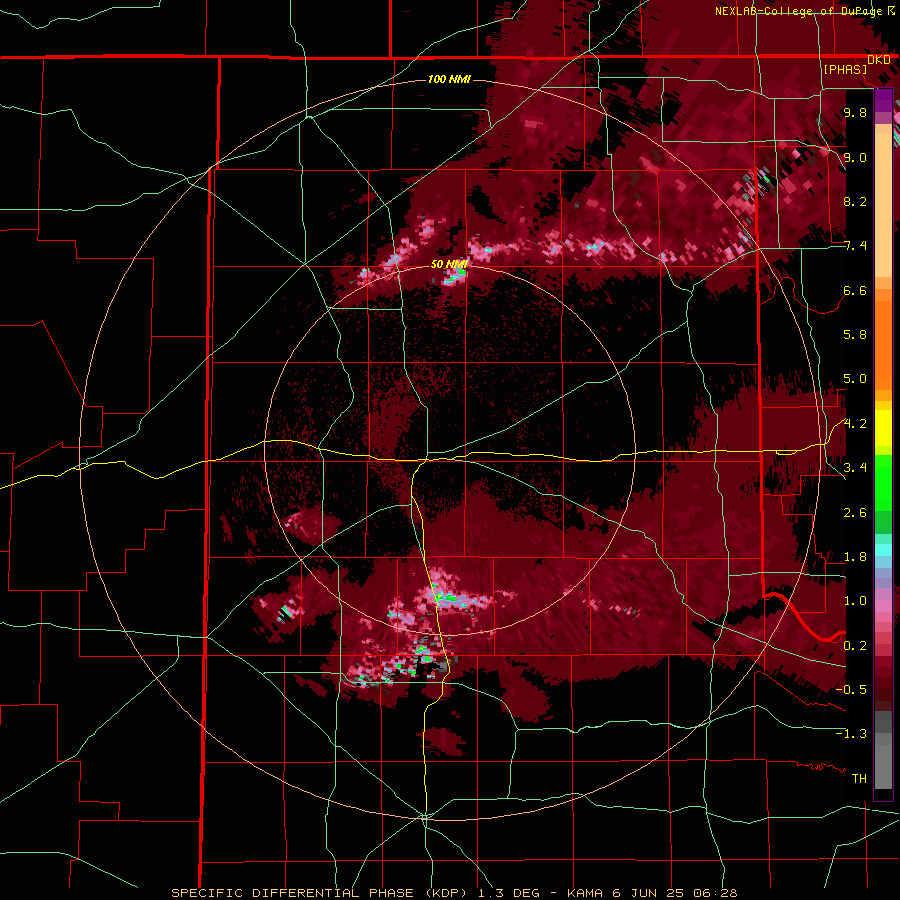Screen dimensions: 900x900
Task: Click the 3.4 value on the color scale
Action: point(855,468)
